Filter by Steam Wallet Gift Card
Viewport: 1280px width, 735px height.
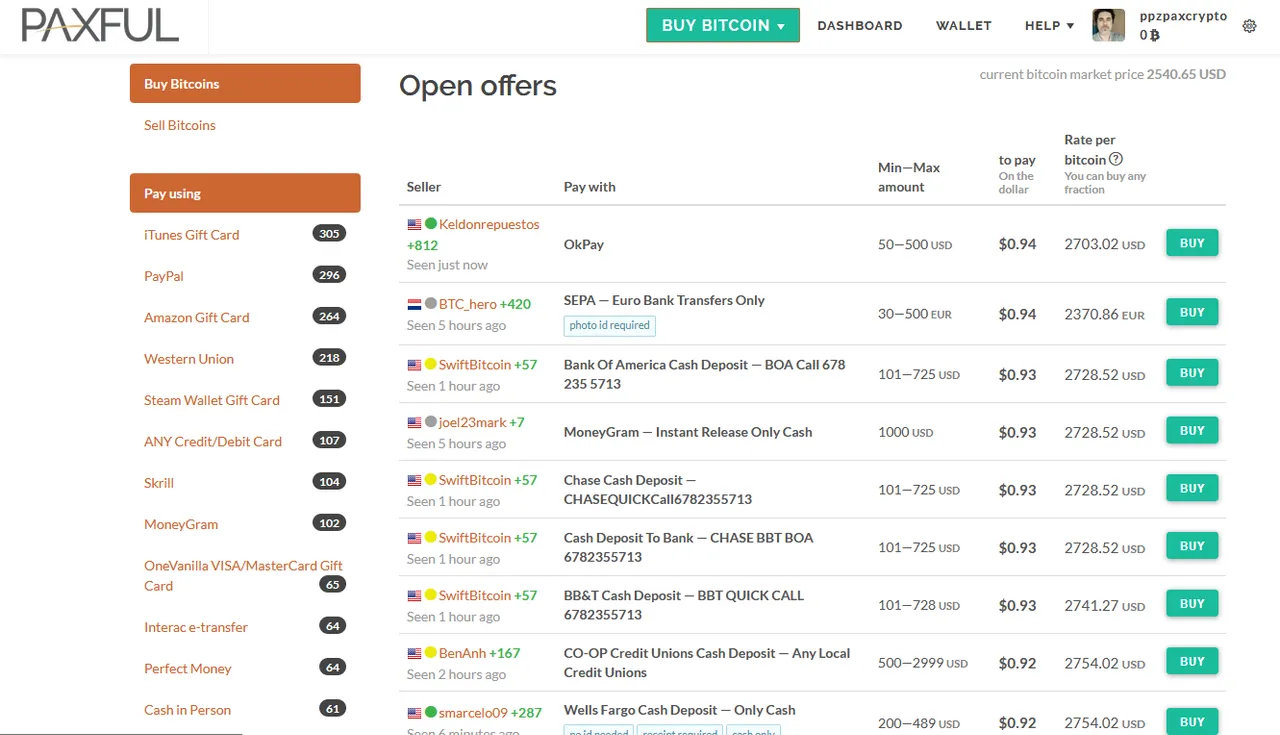pos(212,400)
